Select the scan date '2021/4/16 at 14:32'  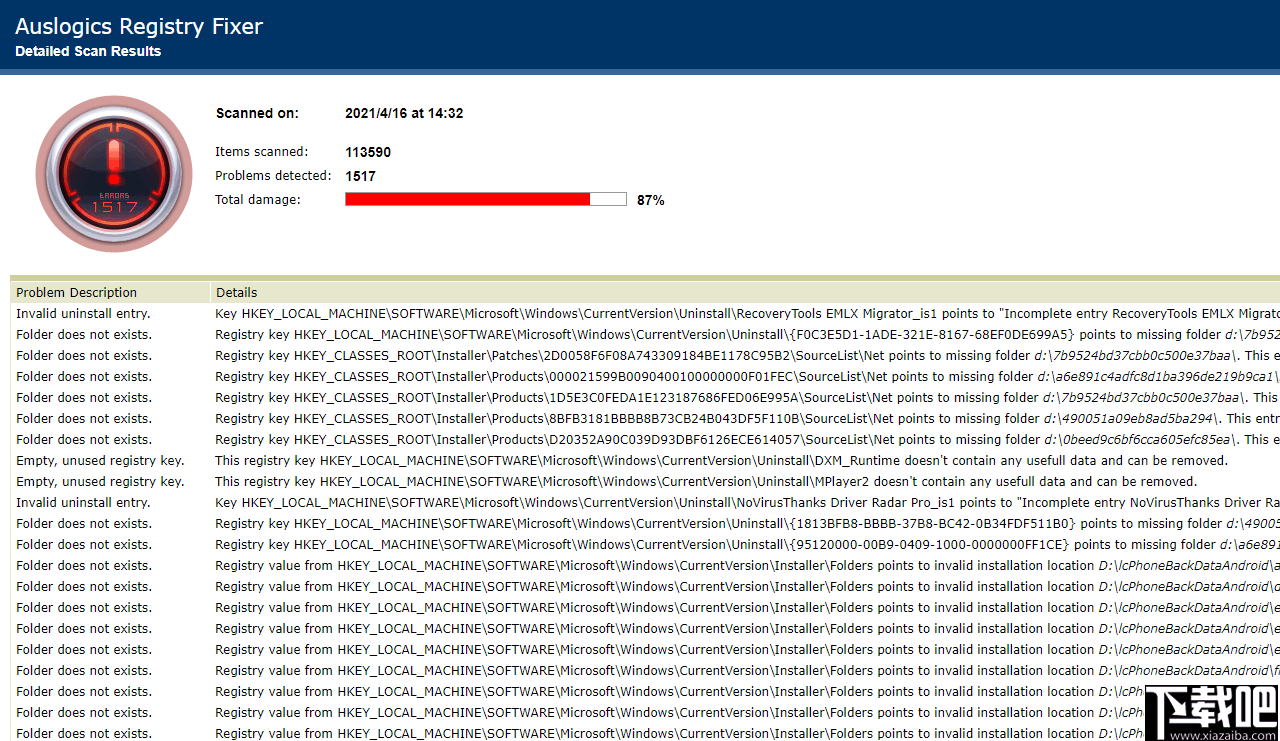pyautogui.click(x=404, y=113)
